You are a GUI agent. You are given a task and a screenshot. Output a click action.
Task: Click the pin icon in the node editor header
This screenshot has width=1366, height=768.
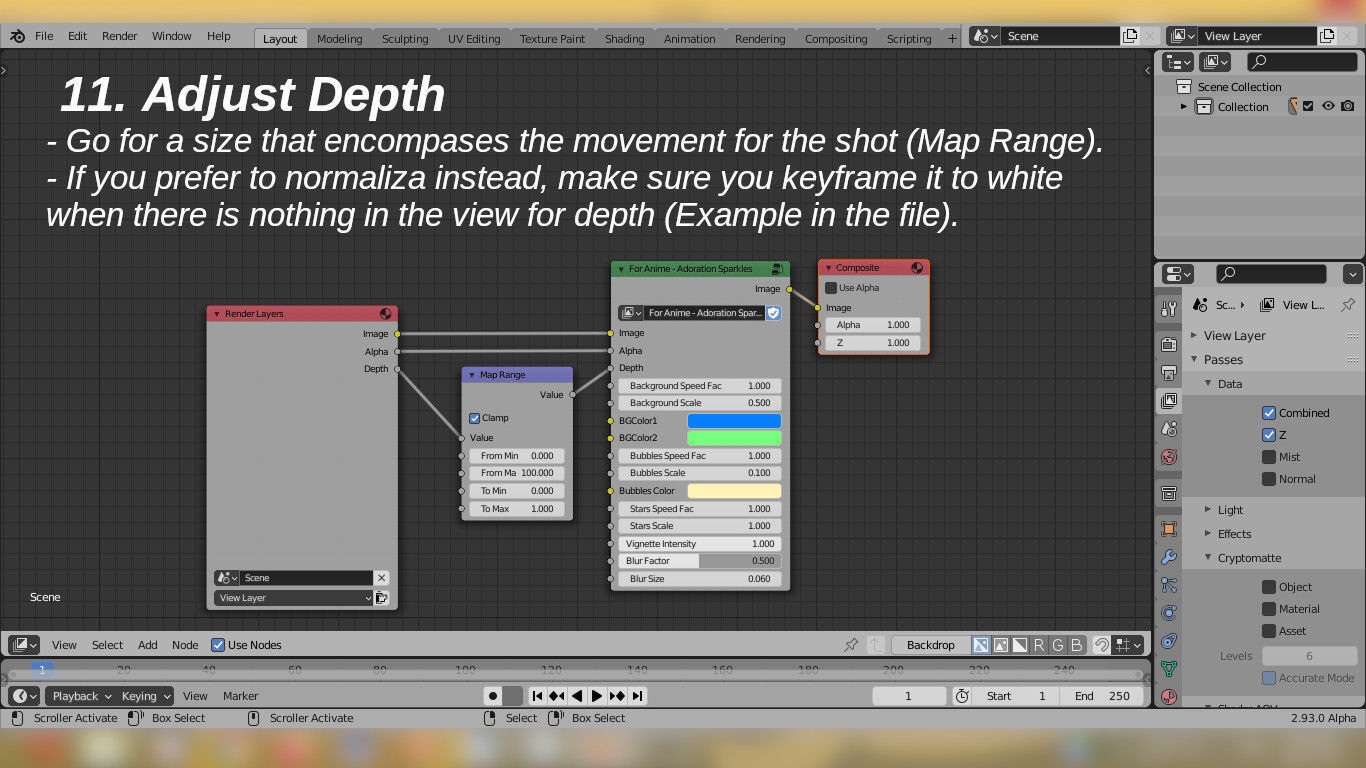tap(851, 645)
